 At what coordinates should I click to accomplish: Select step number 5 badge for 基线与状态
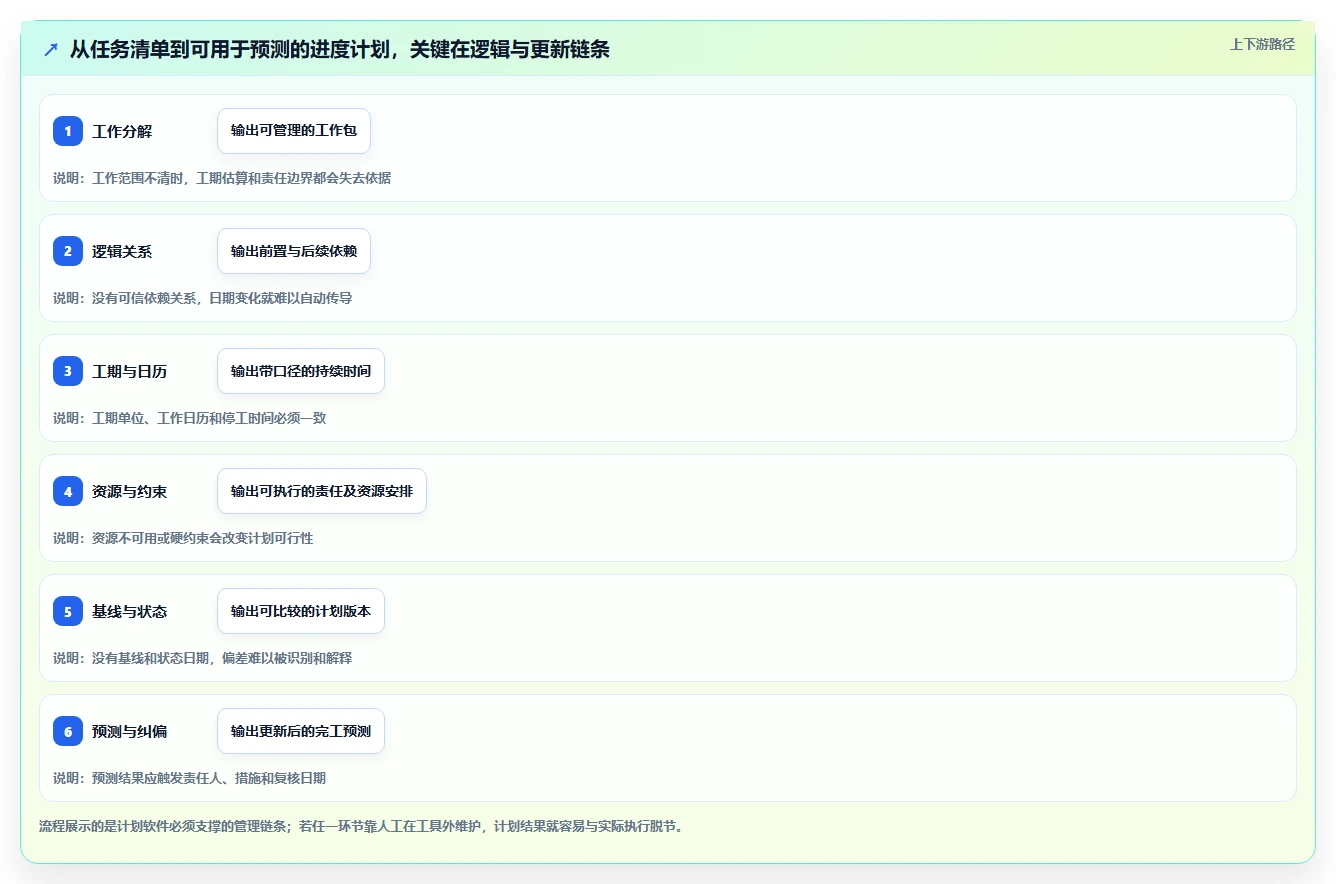68,611
